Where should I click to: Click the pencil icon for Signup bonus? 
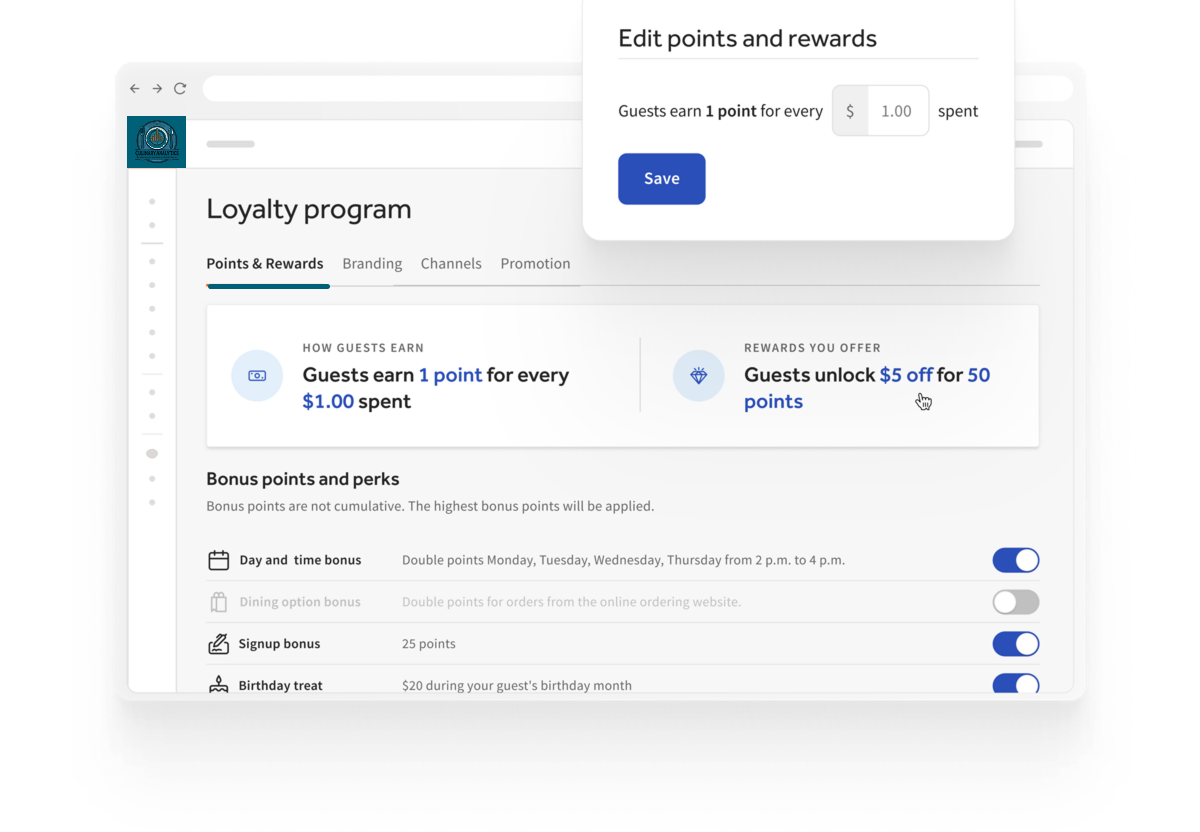pos(218,644)
